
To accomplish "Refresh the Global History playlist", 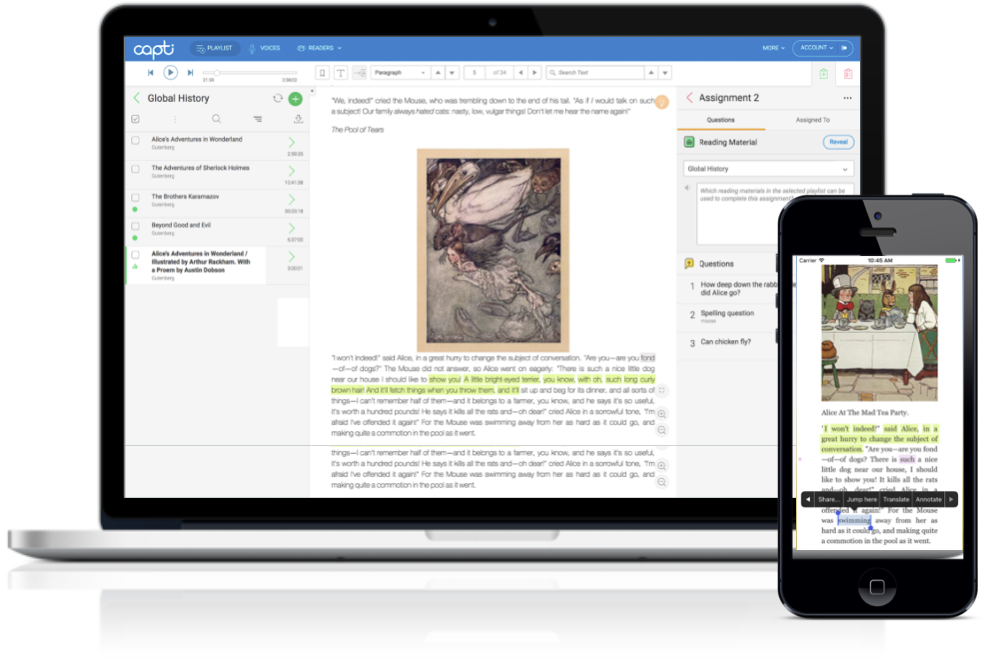I will 277,99.
